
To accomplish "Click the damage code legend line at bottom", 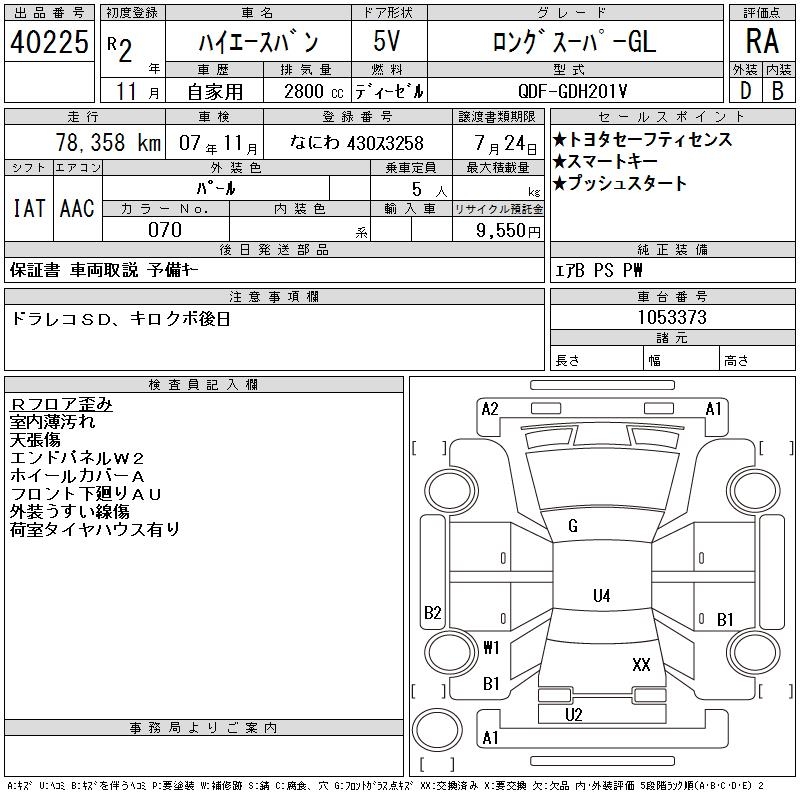I will (385, 786).
